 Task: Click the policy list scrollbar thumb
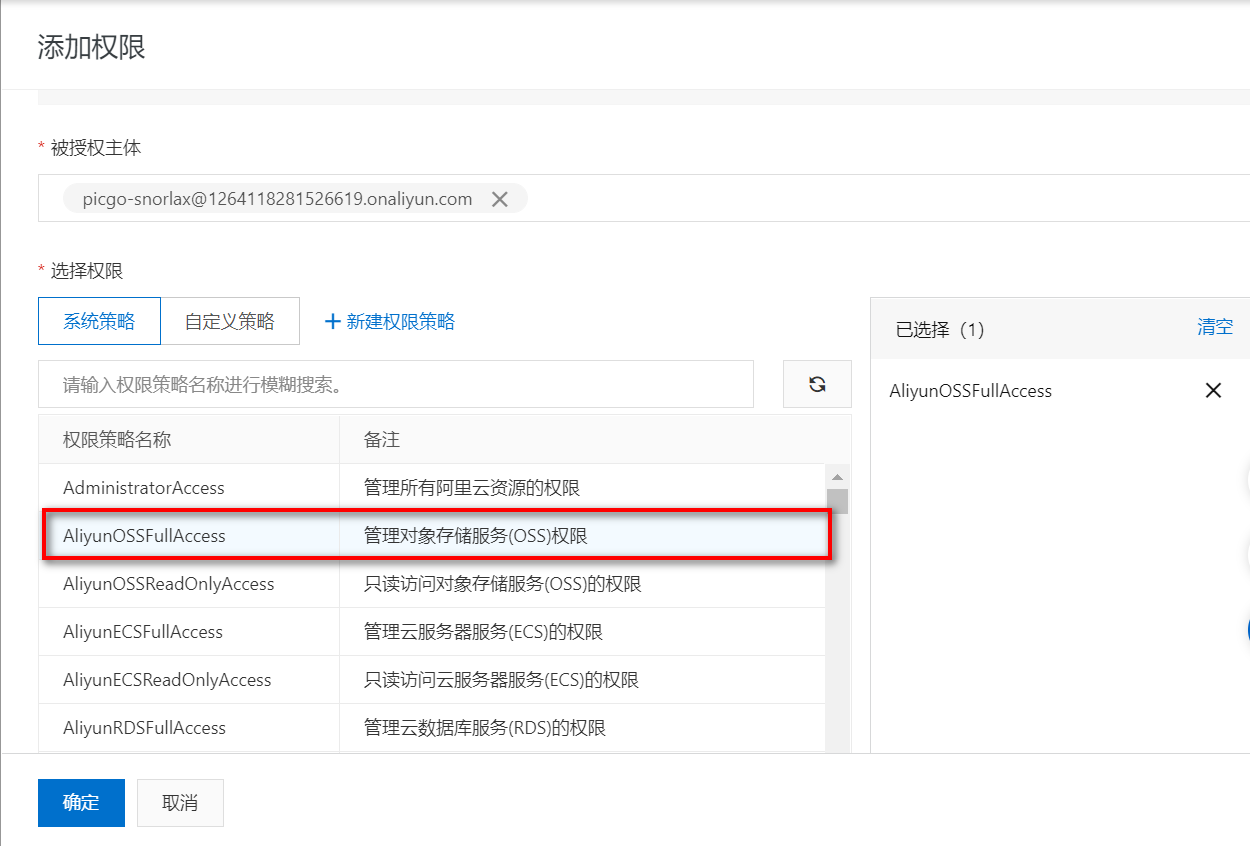tap(838, 500)
